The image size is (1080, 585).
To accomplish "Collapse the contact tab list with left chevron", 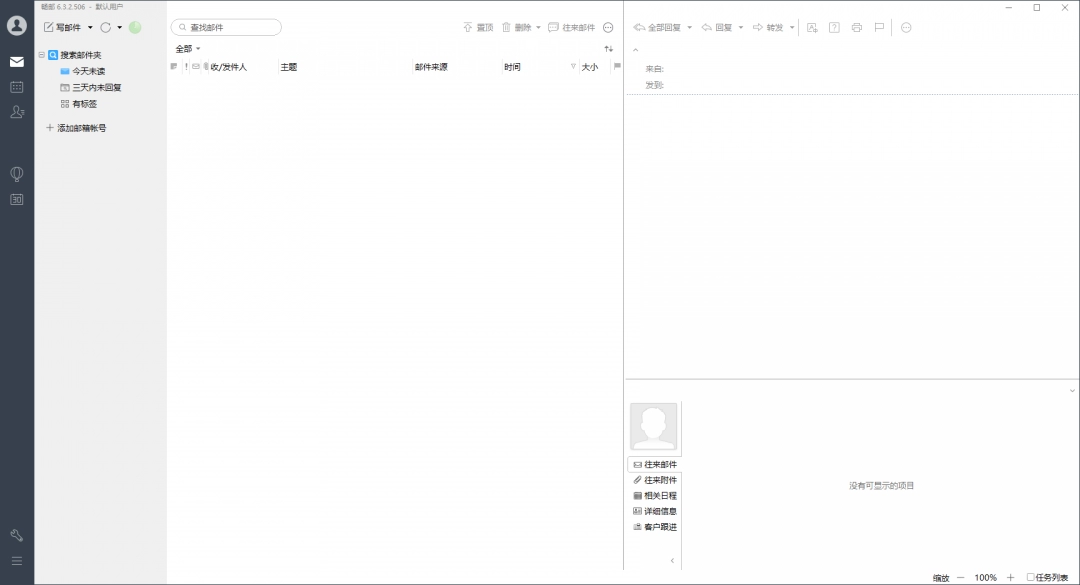I will click(x=672, y=561).
